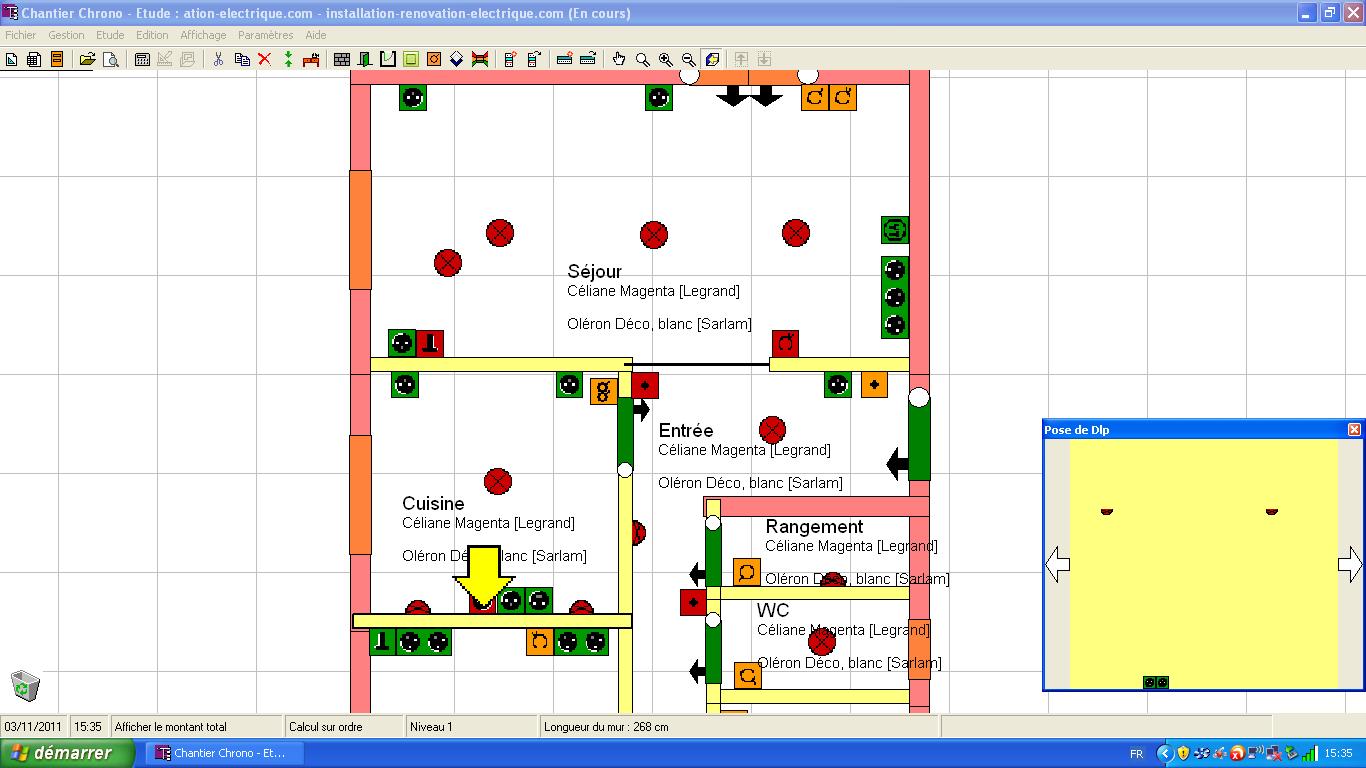Click the green opposing arrows icon
The image size is (1366, 768).
point(288,60)
